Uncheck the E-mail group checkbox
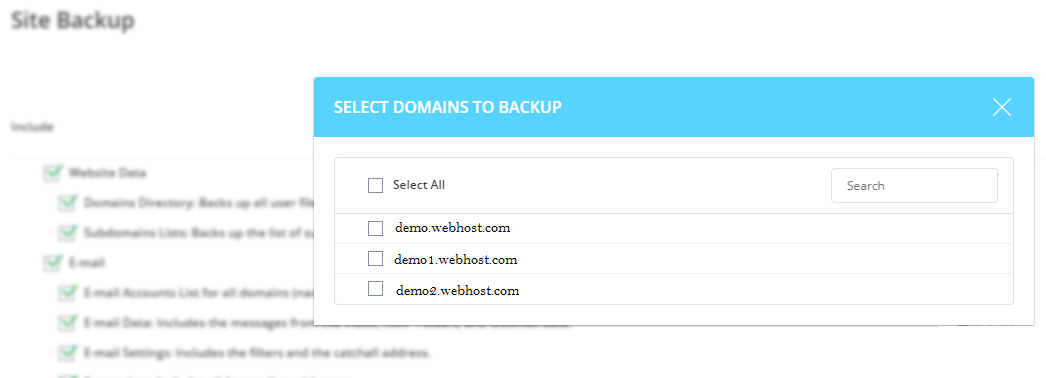Viewport: 1046px width, 378px height. pos(52,263)
